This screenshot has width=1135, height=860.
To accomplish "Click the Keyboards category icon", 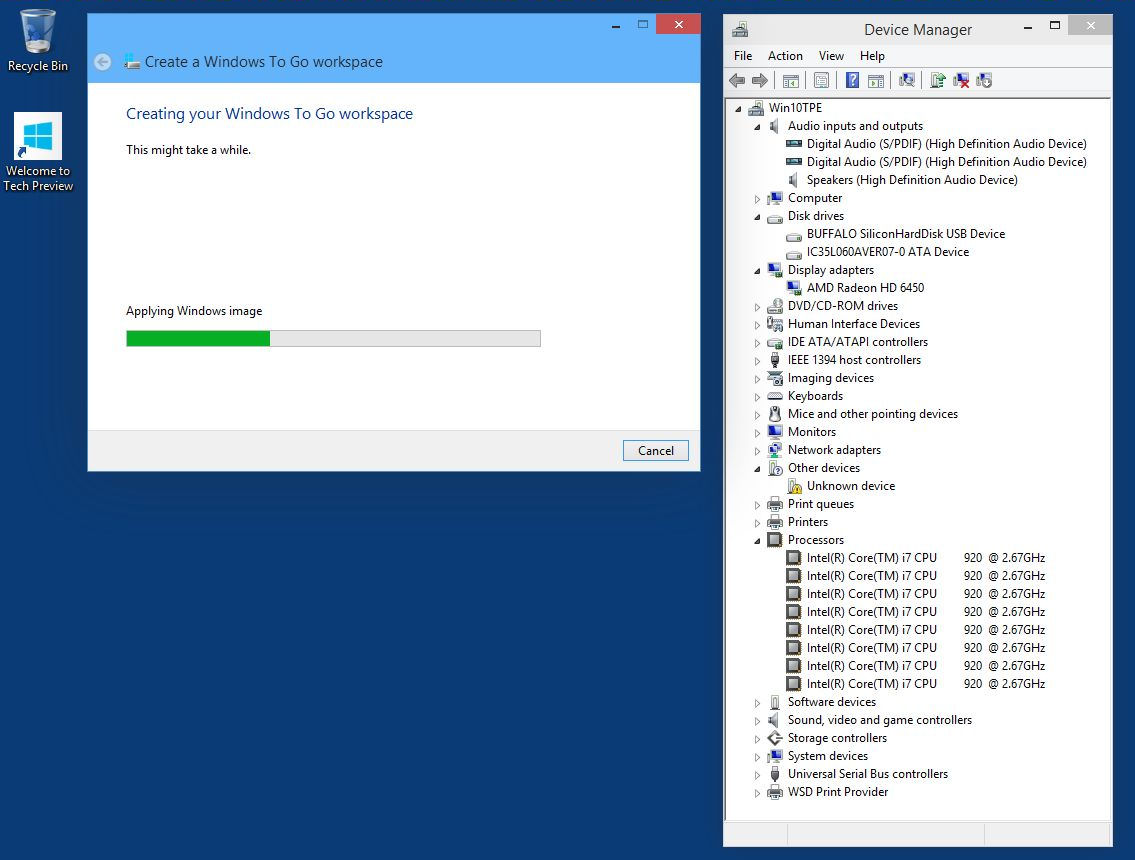I will 775,396.
